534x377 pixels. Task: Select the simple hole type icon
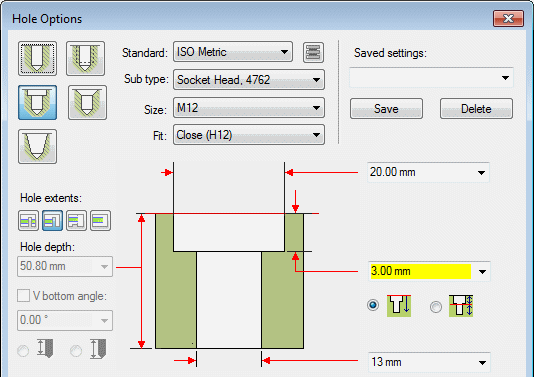click(x=37, y=59)
